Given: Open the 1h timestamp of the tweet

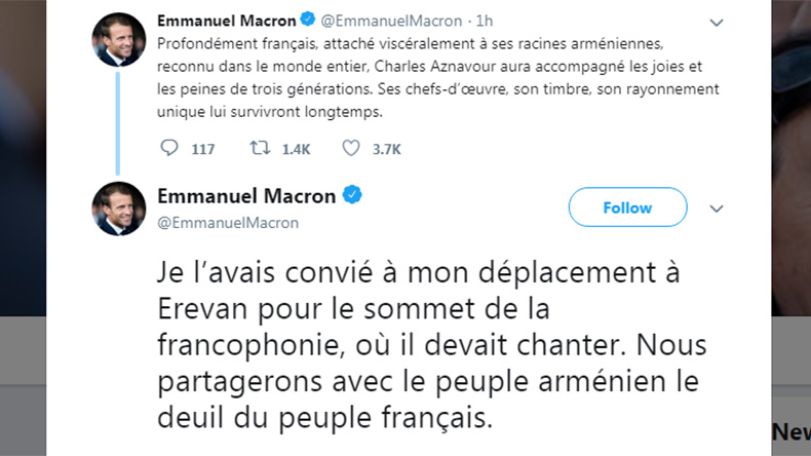Looking at the screenshot, I should (484, 21).
